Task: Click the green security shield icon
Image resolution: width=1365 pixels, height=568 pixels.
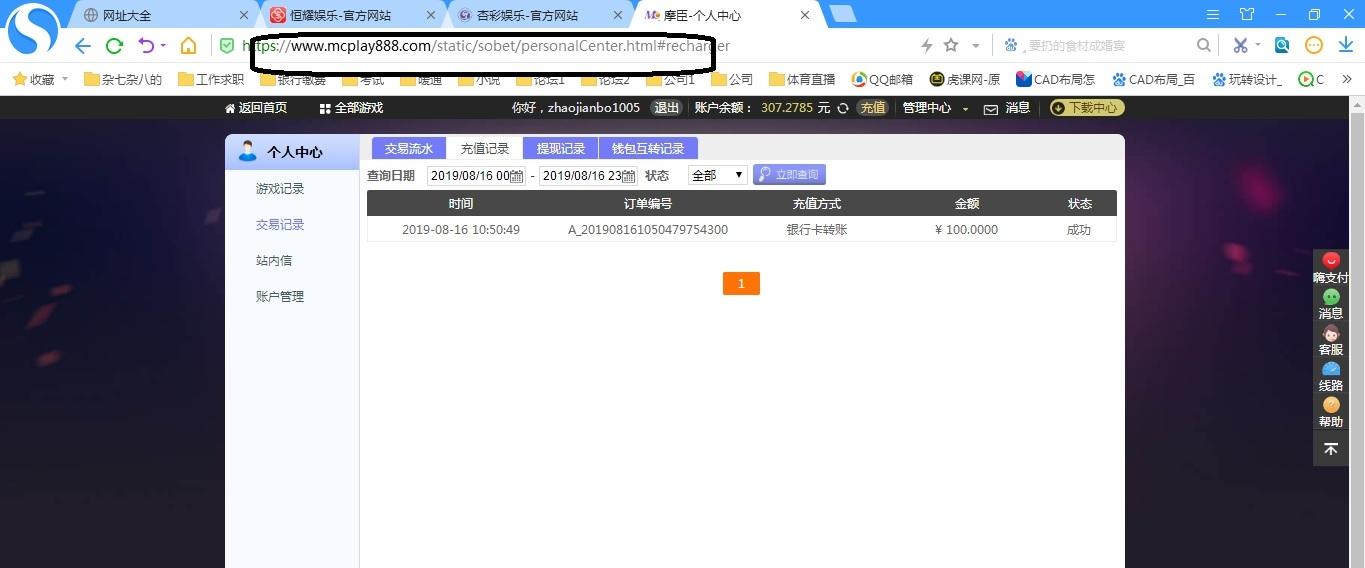Action: click(227, 46)
